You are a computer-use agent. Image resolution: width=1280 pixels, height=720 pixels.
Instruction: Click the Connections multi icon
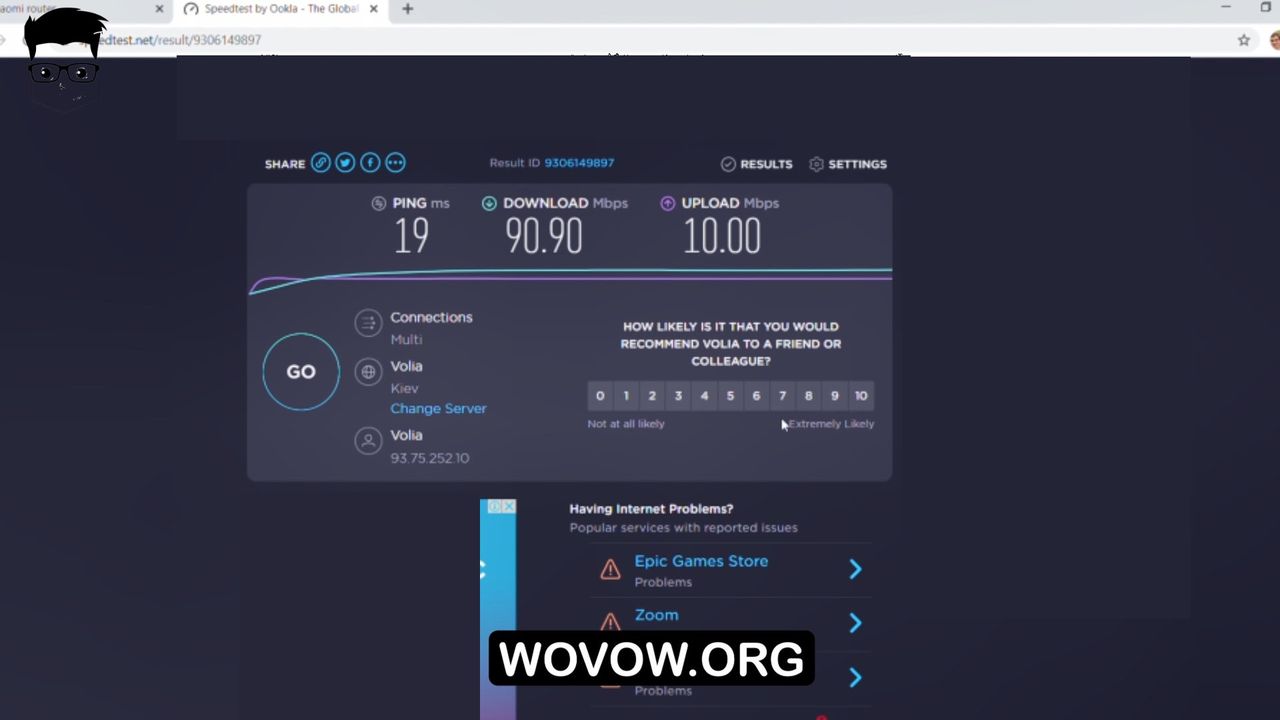368,323
